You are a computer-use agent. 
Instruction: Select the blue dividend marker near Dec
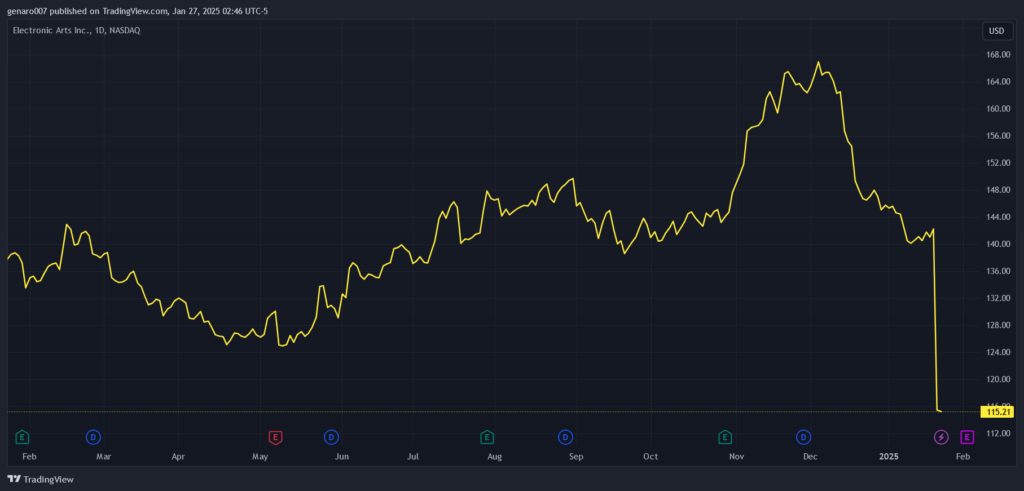[x=803, y=437]
